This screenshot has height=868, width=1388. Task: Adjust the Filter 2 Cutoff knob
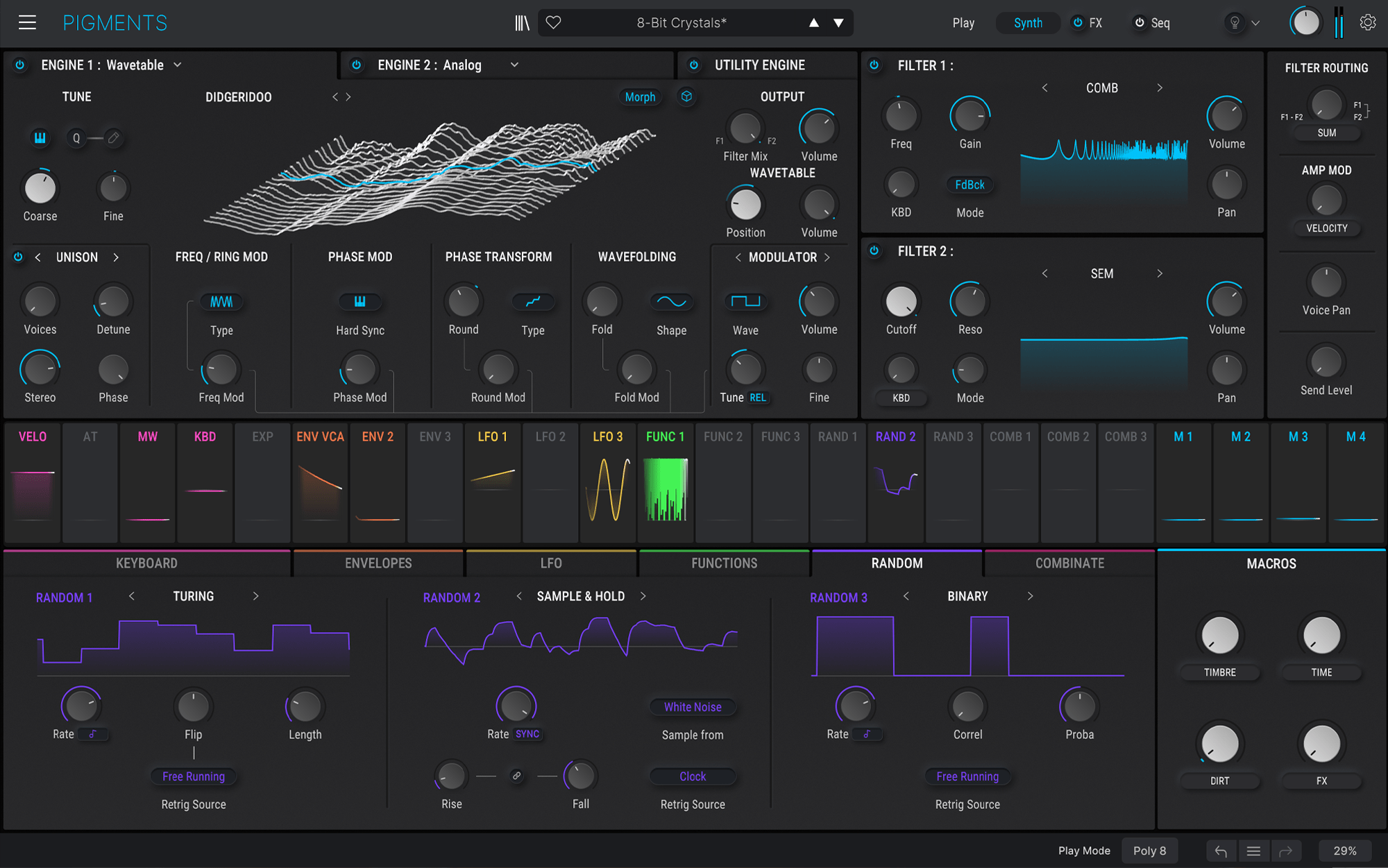point(901,302)
